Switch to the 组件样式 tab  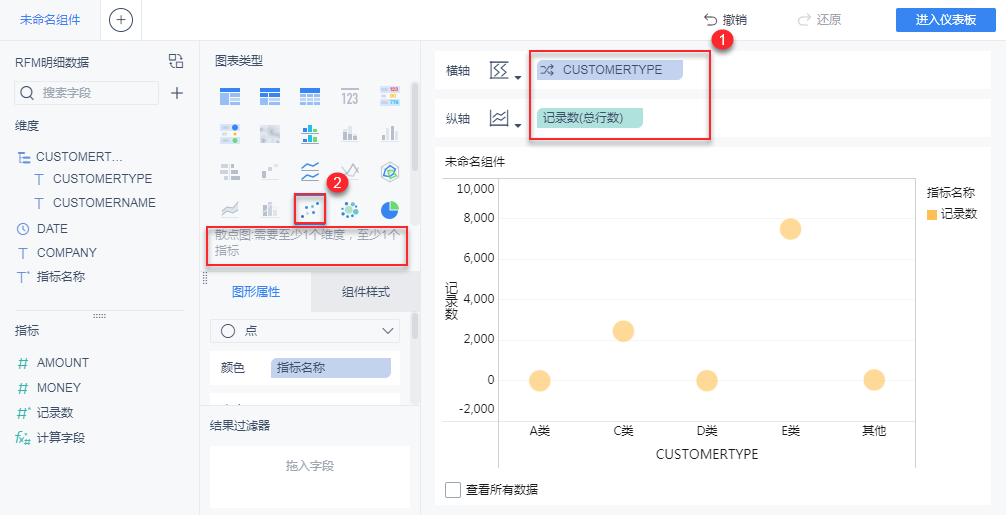[365, 292]
